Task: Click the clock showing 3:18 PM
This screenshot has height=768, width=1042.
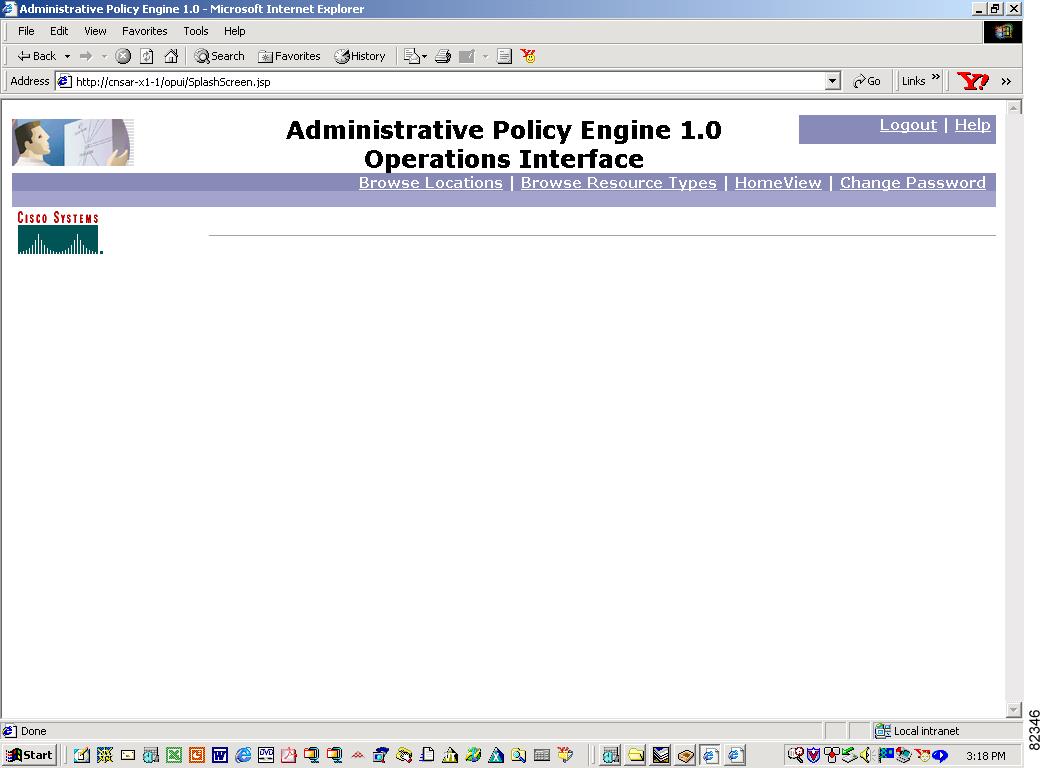Action: [x=986, y=756]
